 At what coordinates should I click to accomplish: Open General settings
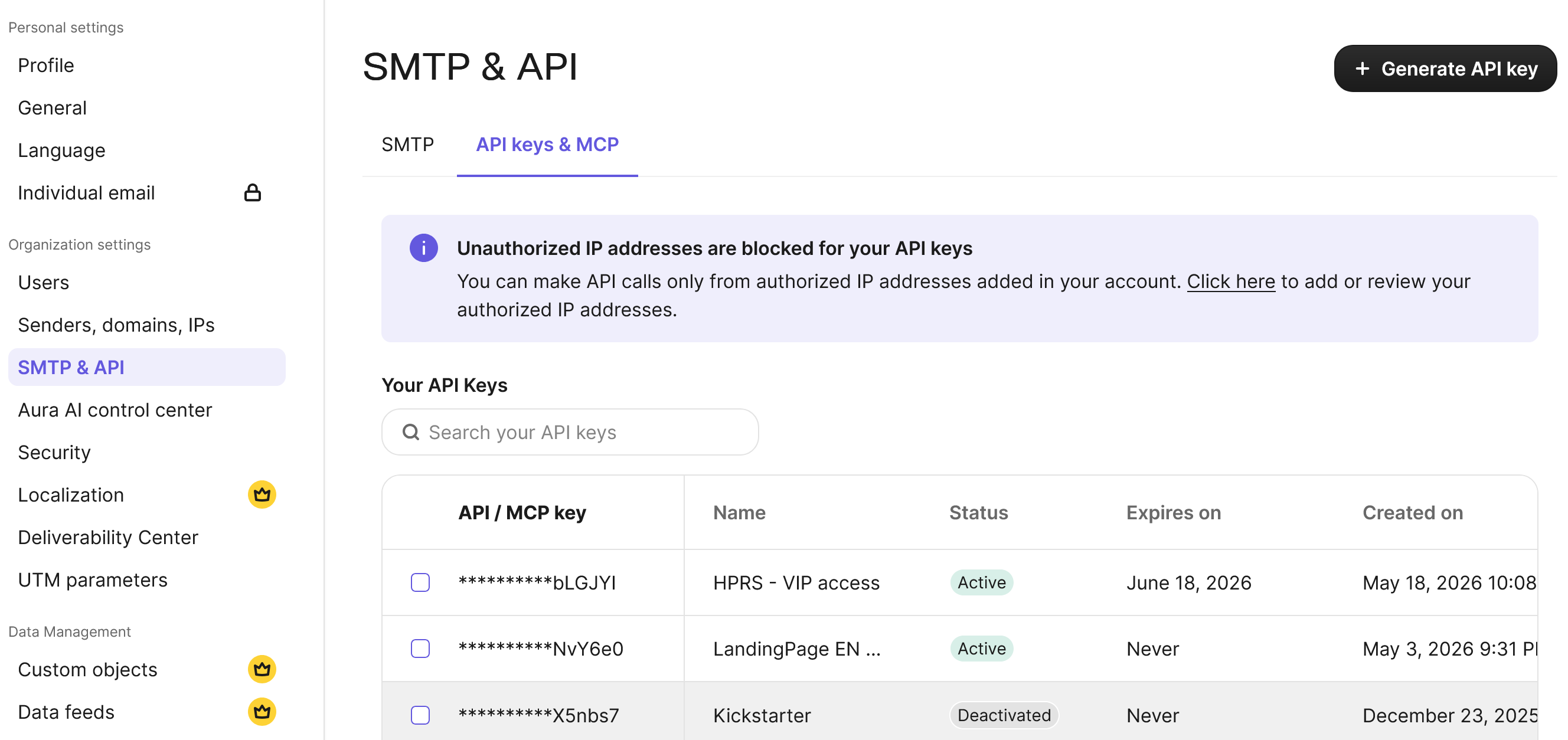click(x=53, y=108)
